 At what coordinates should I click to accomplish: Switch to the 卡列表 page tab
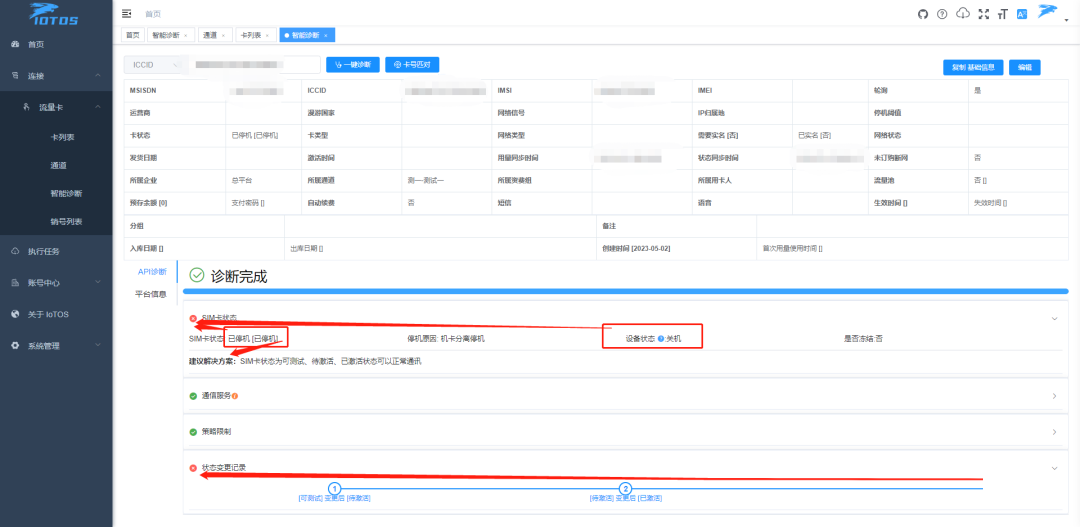tap(251, 35)
